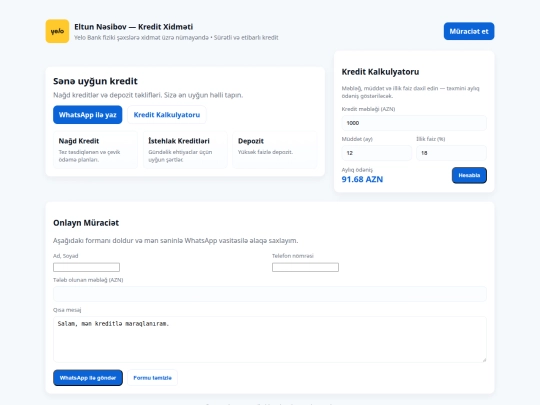Click the textarea resize handle corner
540x405 pixels.
click(x=484, y=360)
